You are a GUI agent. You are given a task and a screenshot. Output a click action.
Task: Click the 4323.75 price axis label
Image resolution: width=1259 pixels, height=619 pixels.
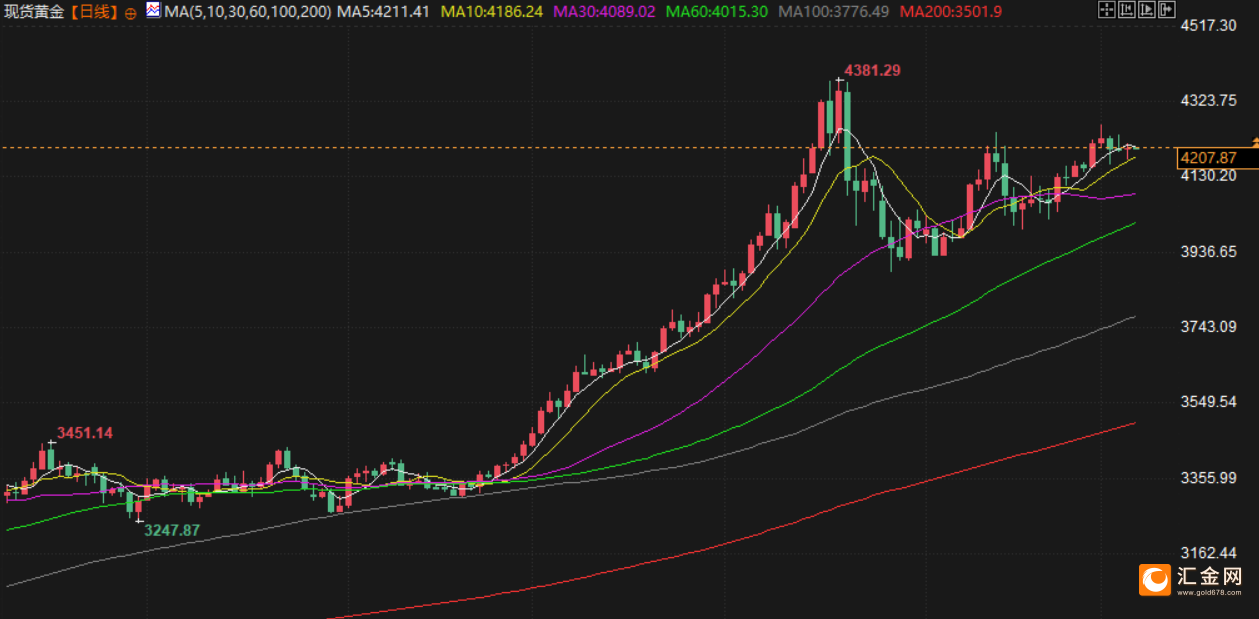click(x=1208, y=101)
